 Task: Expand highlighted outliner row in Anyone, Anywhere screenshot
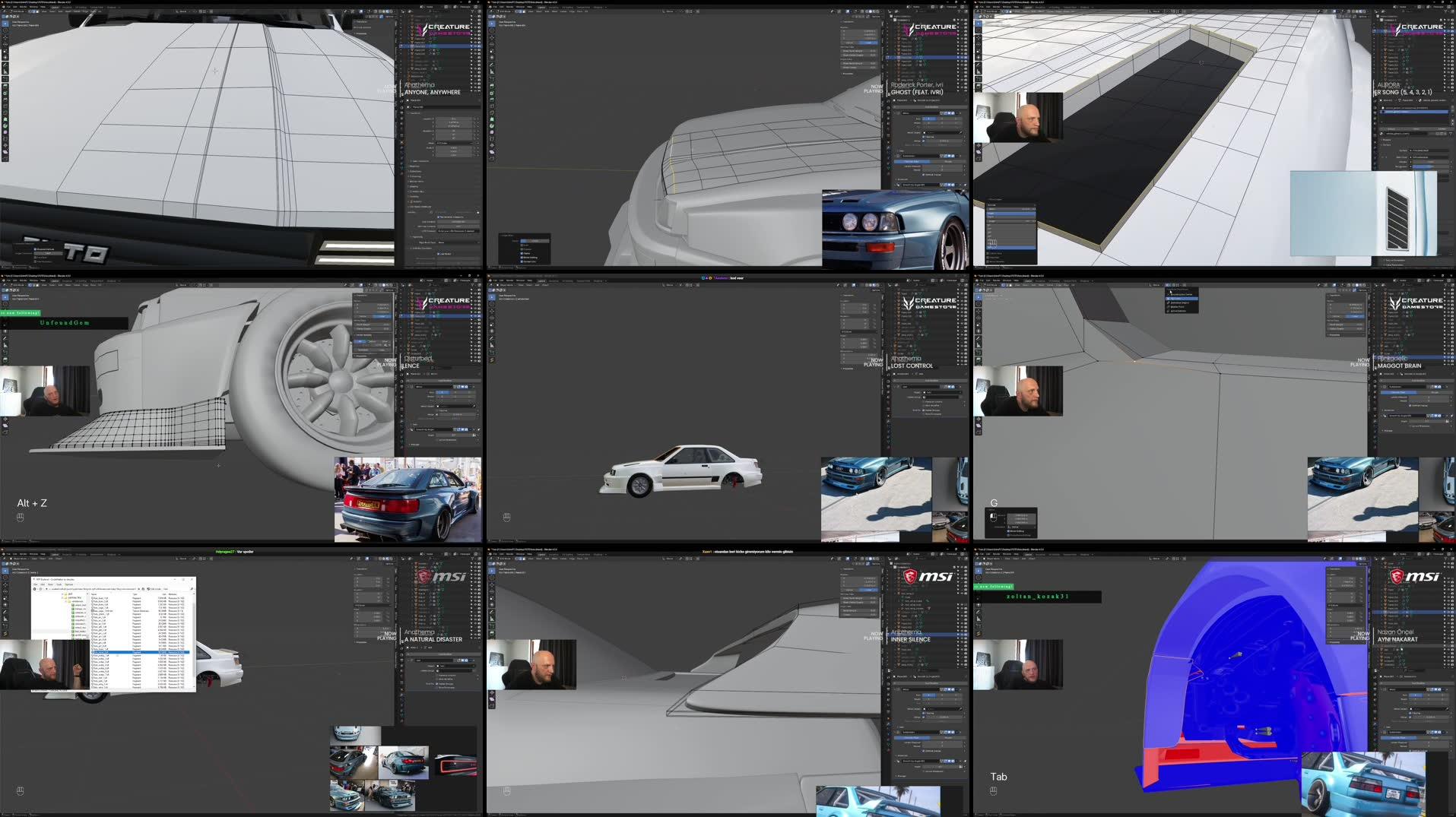pos(411,46)
